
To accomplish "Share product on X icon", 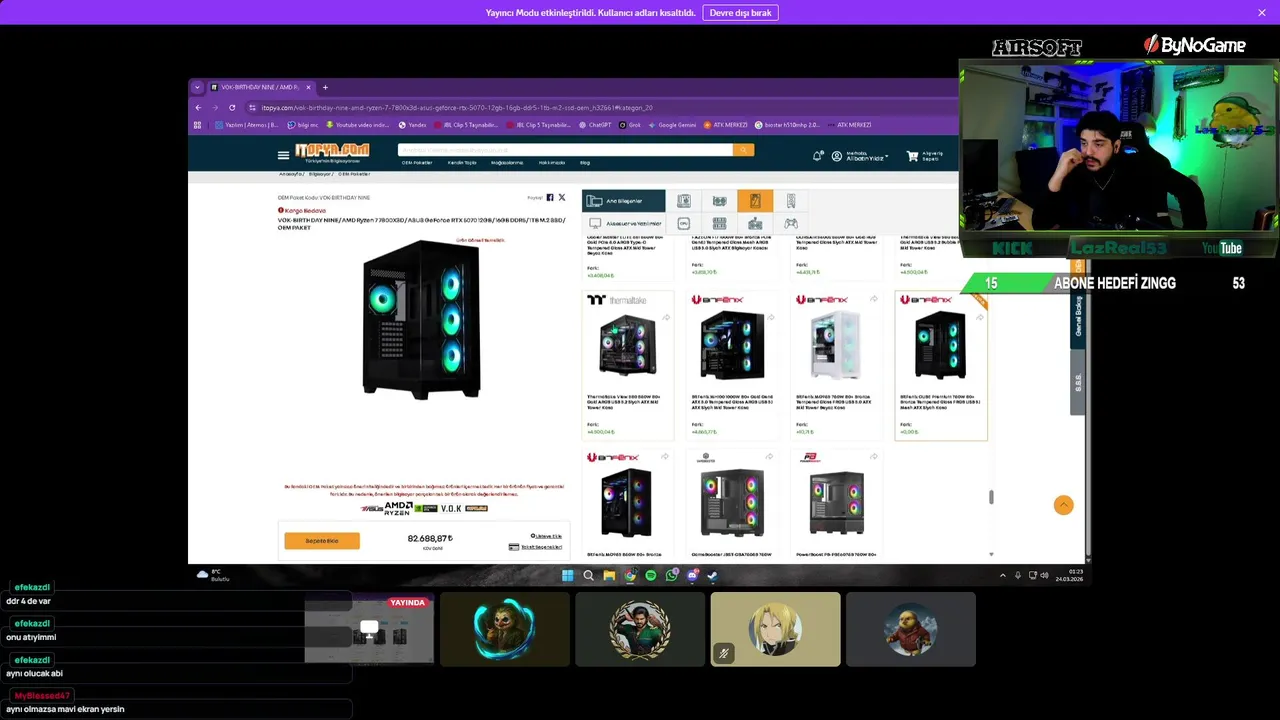I will (x=561, y=197).
